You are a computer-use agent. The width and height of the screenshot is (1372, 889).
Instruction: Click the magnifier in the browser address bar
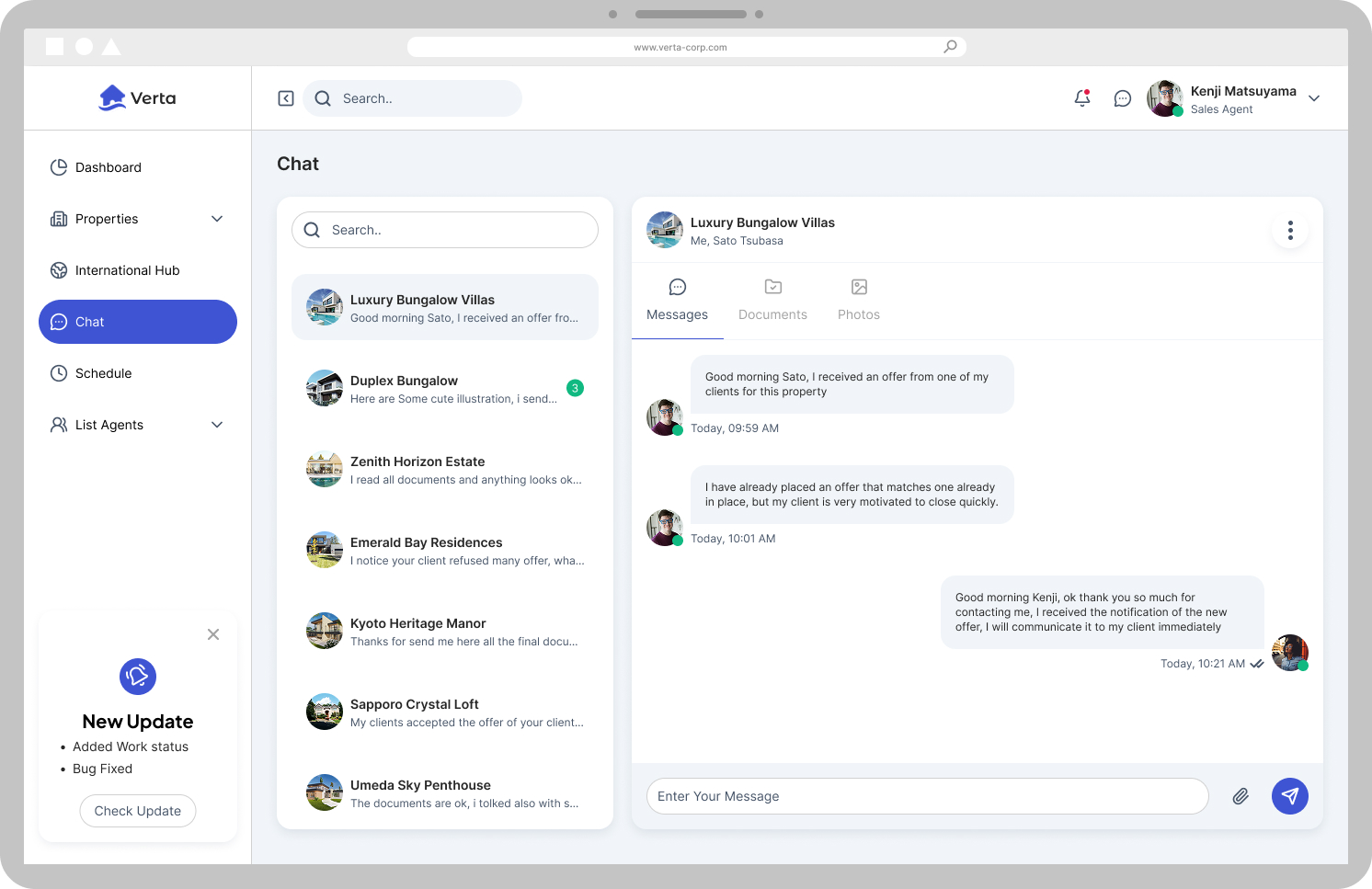[951, 47]
